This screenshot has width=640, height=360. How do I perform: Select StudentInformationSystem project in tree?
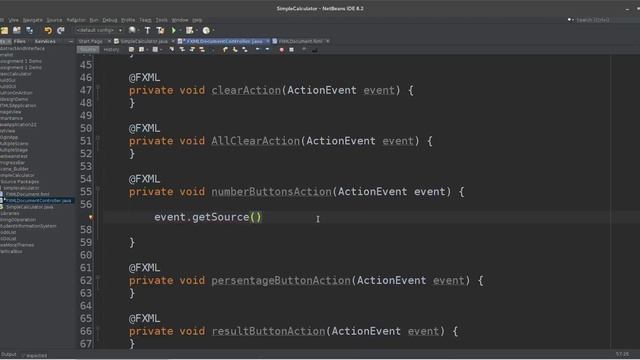coord(28,226)
